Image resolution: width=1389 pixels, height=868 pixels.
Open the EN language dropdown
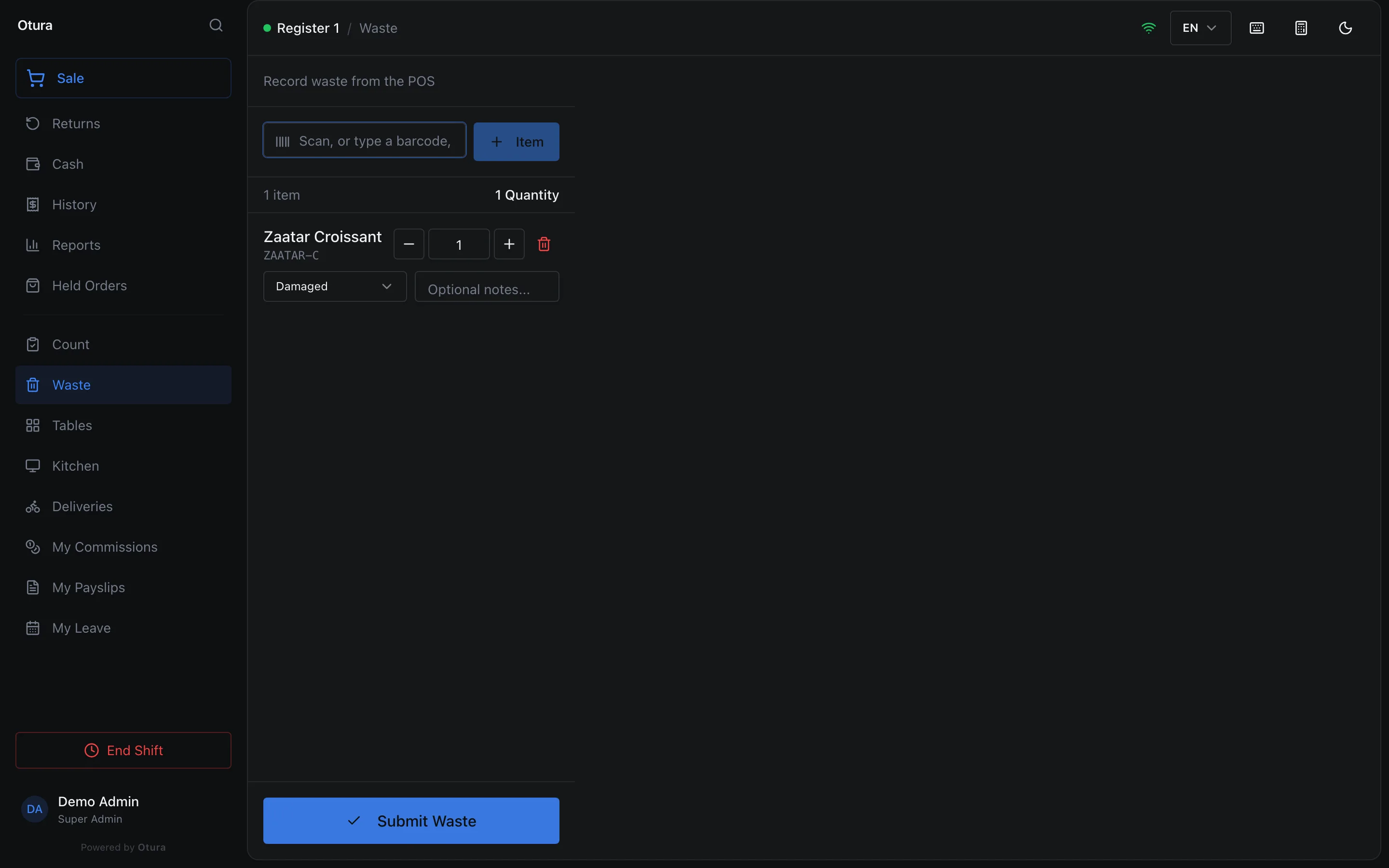coord(1200,28)
